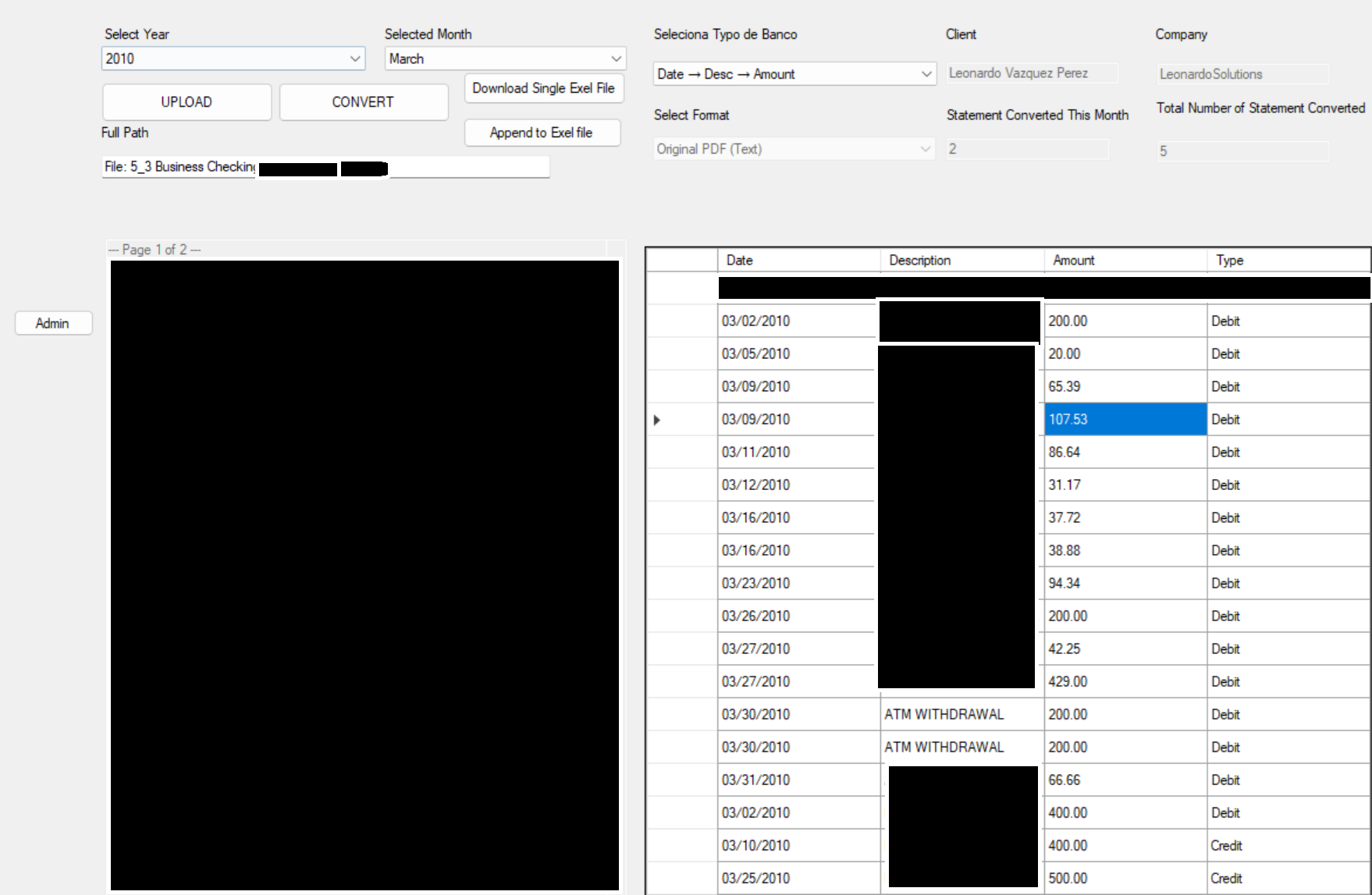Viewport: 1372px width, 895px height.
Task: Select the current row indicator arrow
Action: (x=657, y=420)
